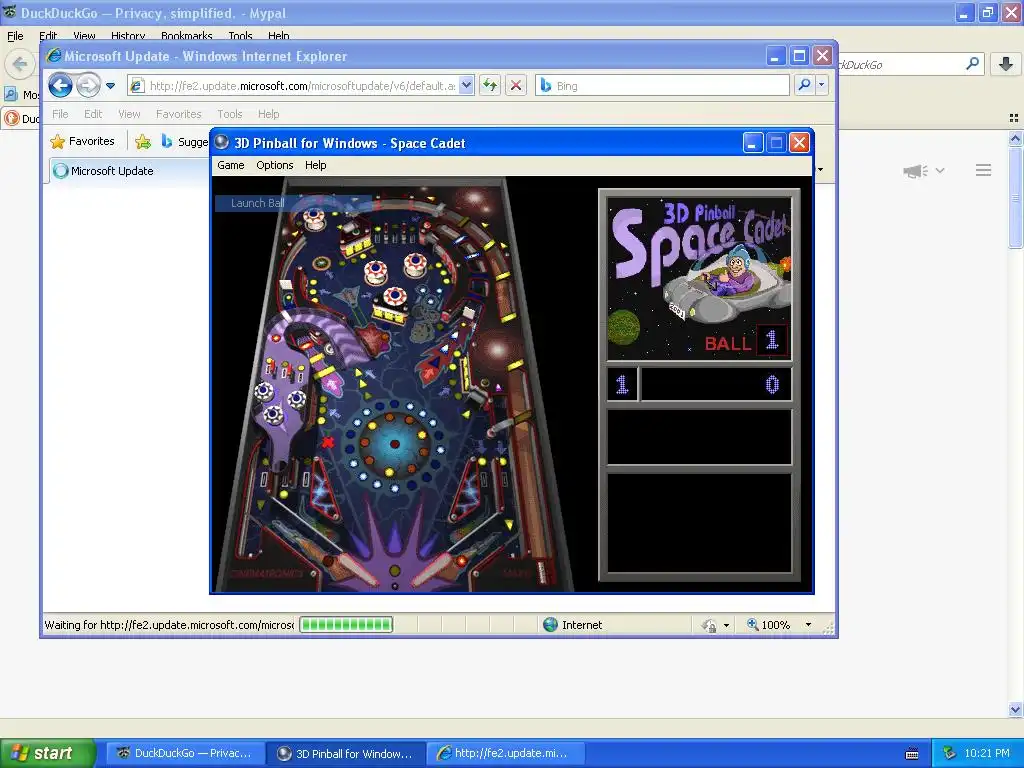Click the ball plunger on table
Viewport: 1024px width, 768px height.
tap(542, 571)
